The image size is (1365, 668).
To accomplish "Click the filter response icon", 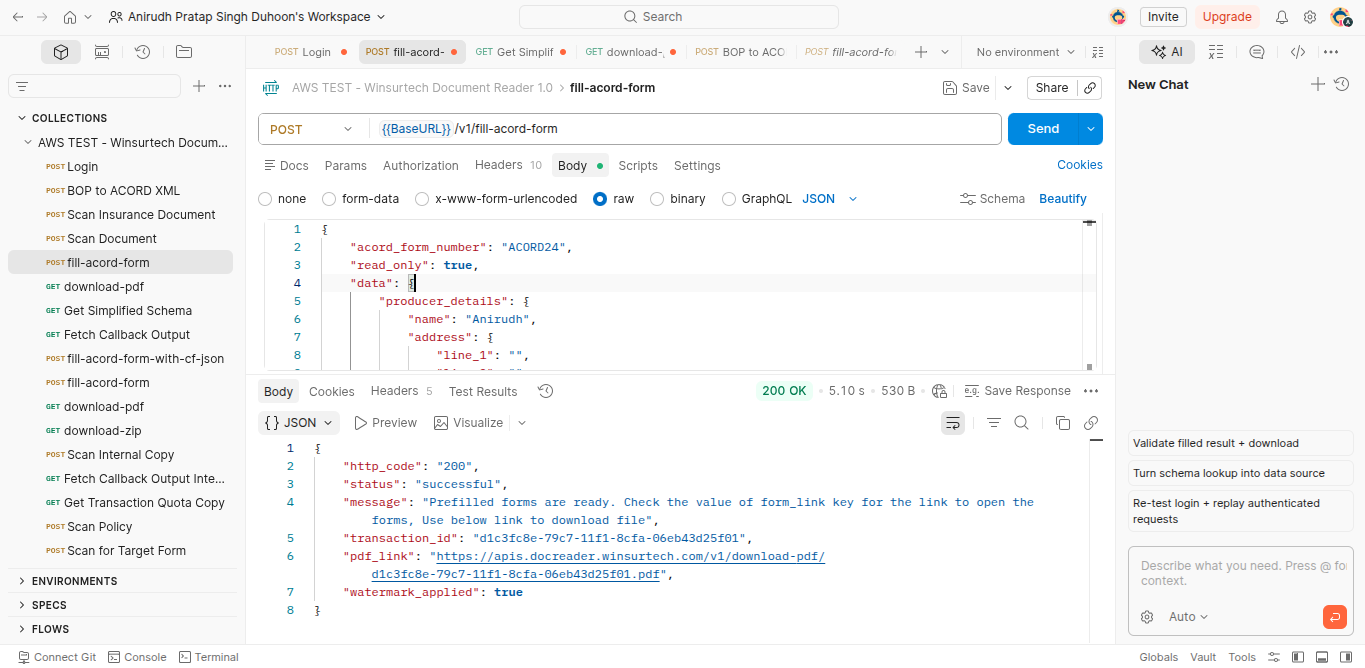I will click(x=994, y=423).
